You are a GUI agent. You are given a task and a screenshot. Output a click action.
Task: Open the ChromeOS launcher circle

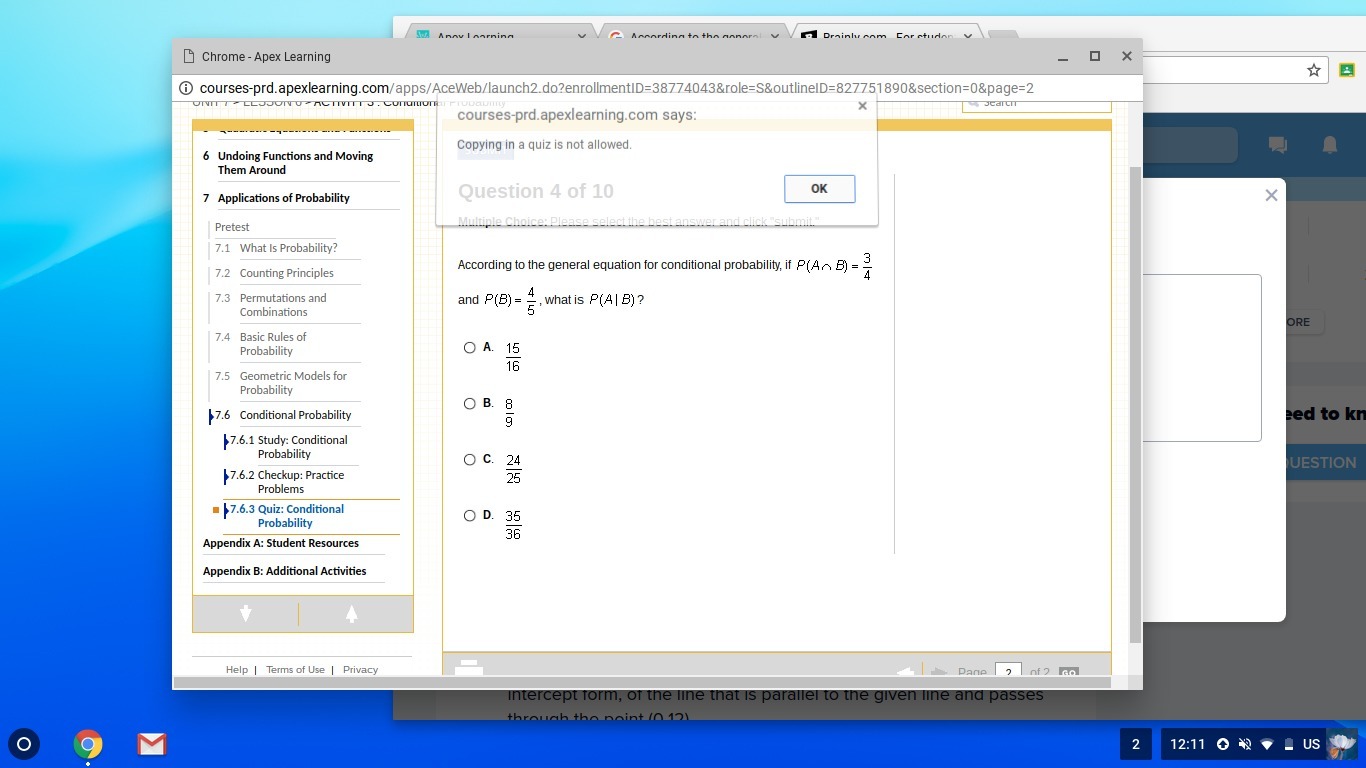25,744
